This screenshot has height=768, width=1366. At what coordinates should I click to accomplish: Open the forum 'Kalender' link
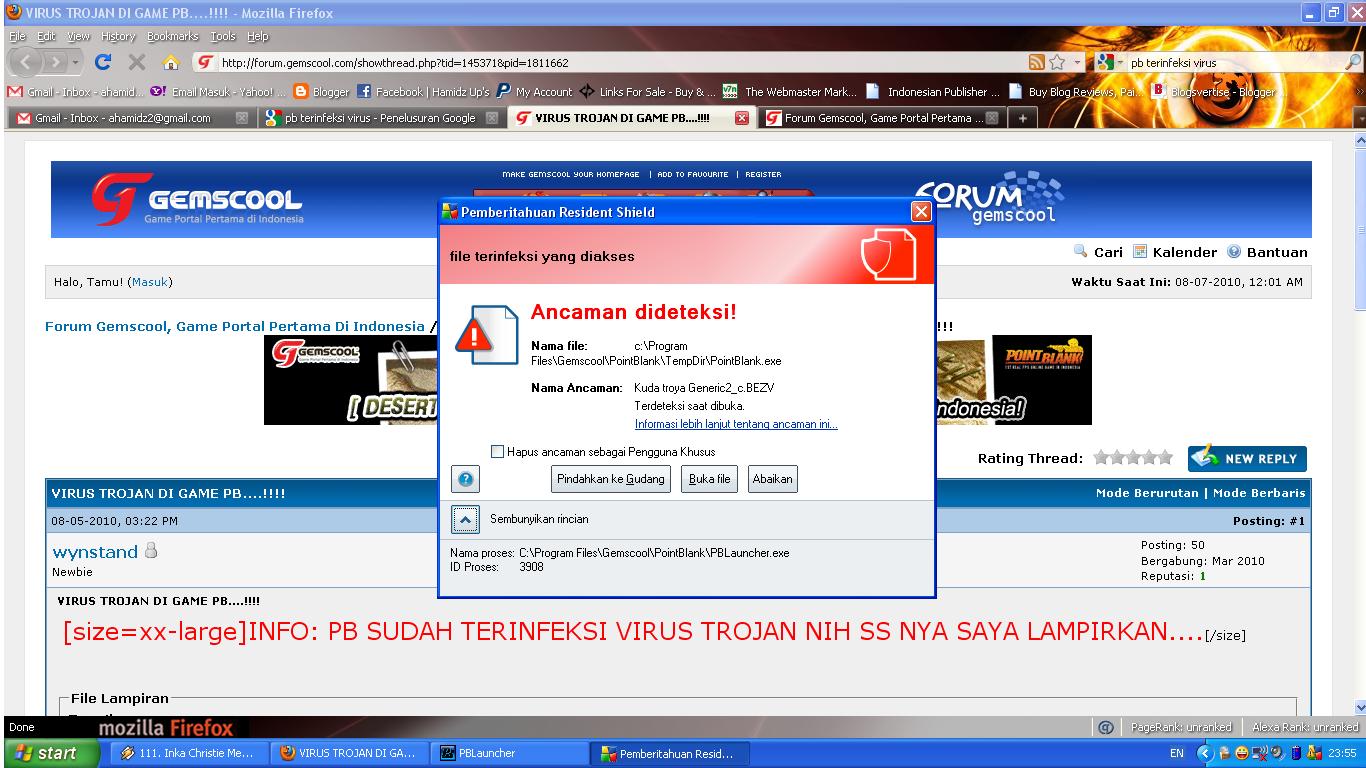[1175, 252]
